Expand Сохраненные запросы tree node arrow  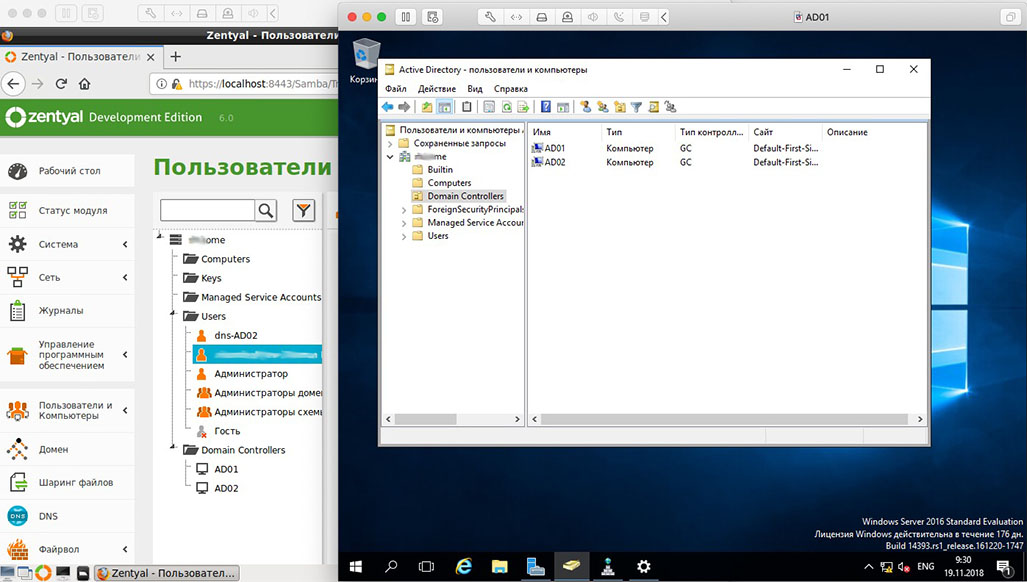click(x=390, y=143)
